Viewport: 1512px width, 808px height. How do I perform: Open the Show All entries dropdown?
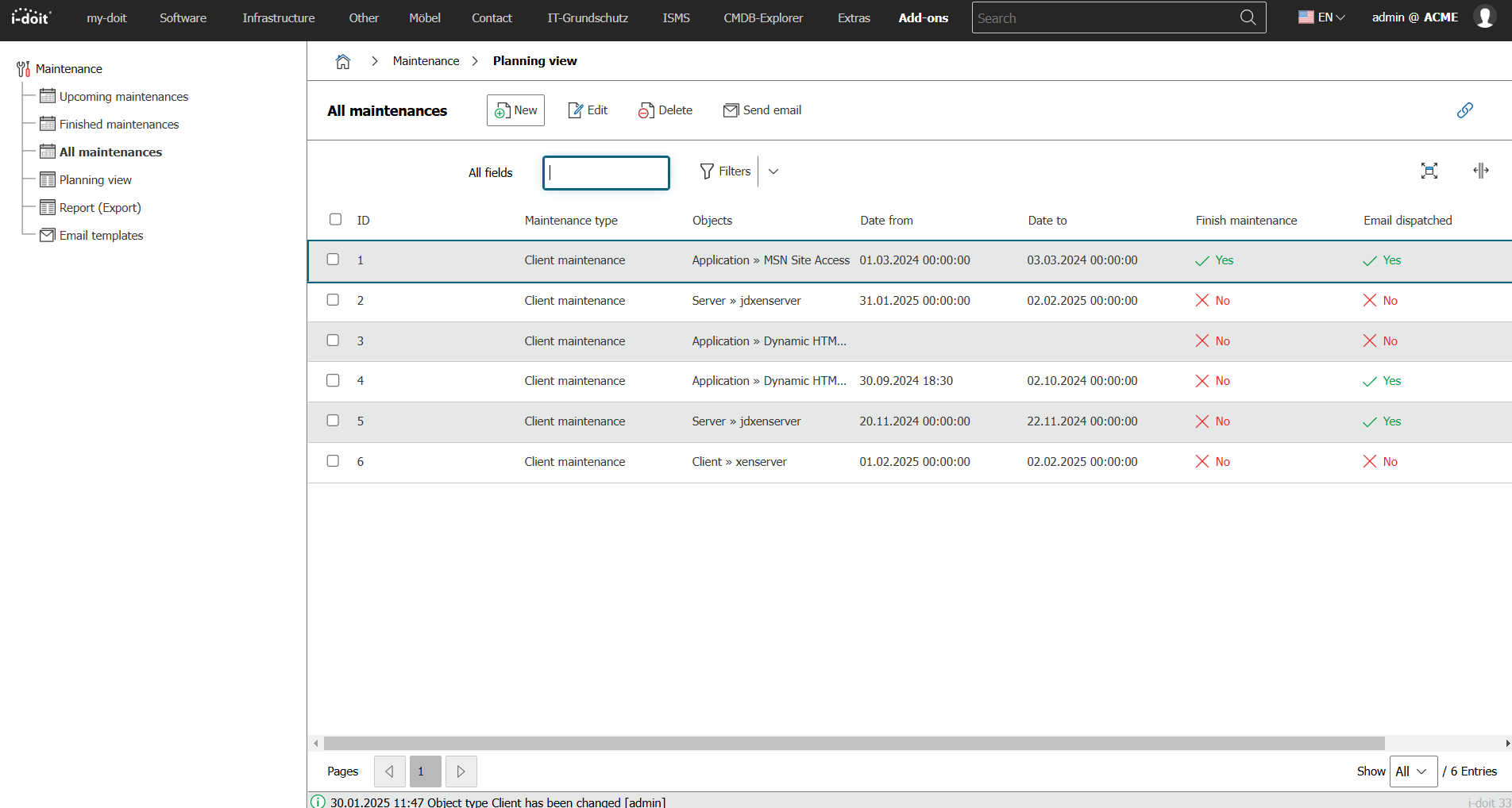1414,771
